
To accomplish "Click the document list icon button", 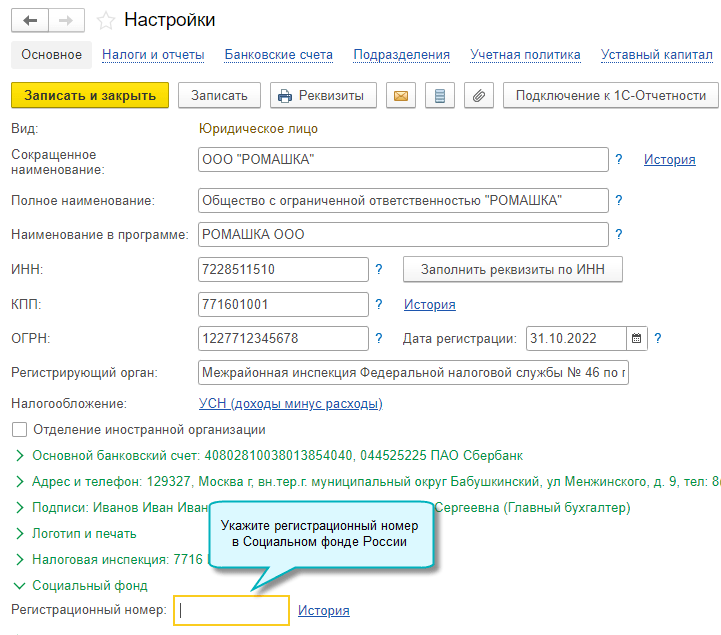I will 440,96.
